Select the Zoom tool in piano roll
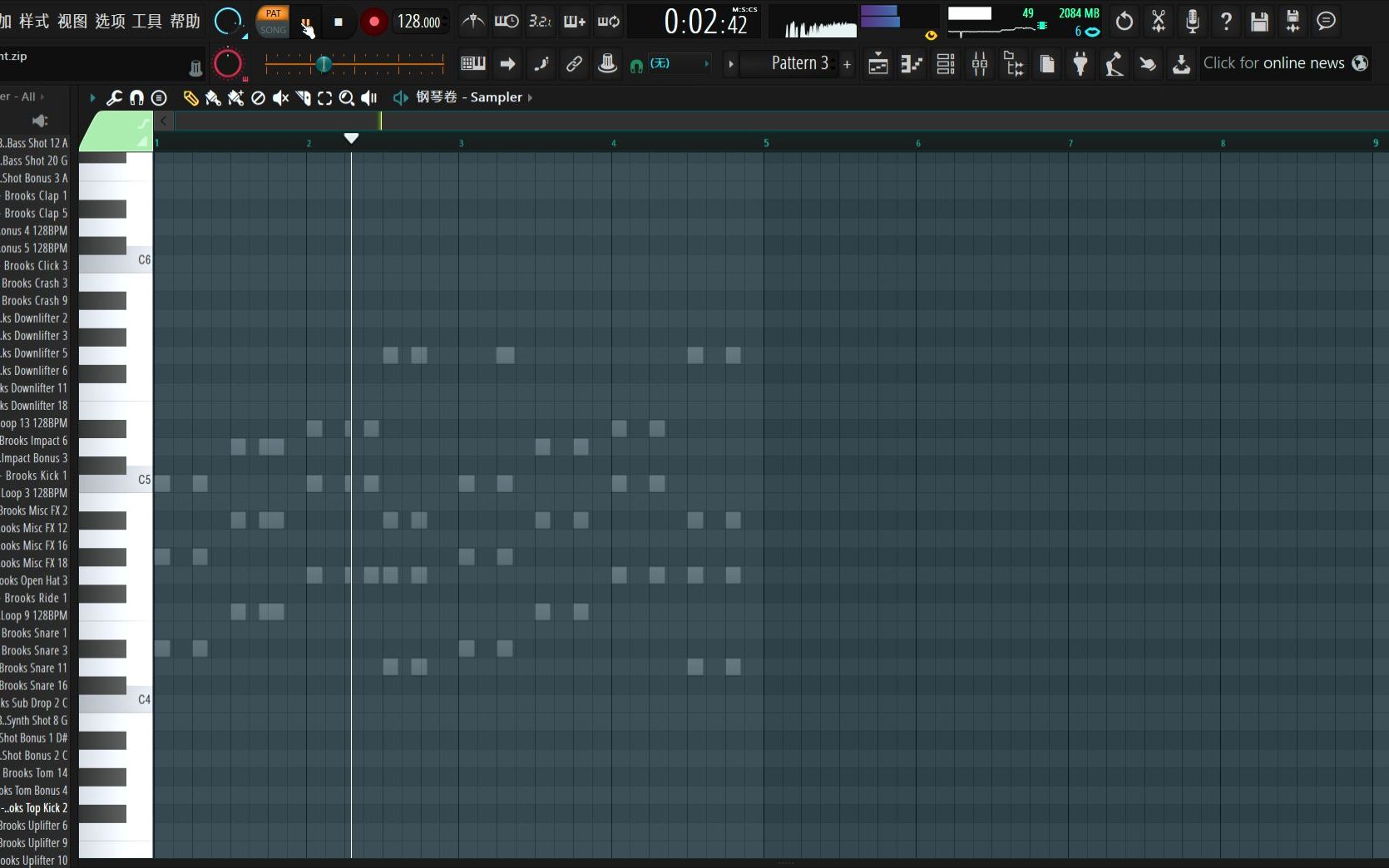 tap(347, 98)
